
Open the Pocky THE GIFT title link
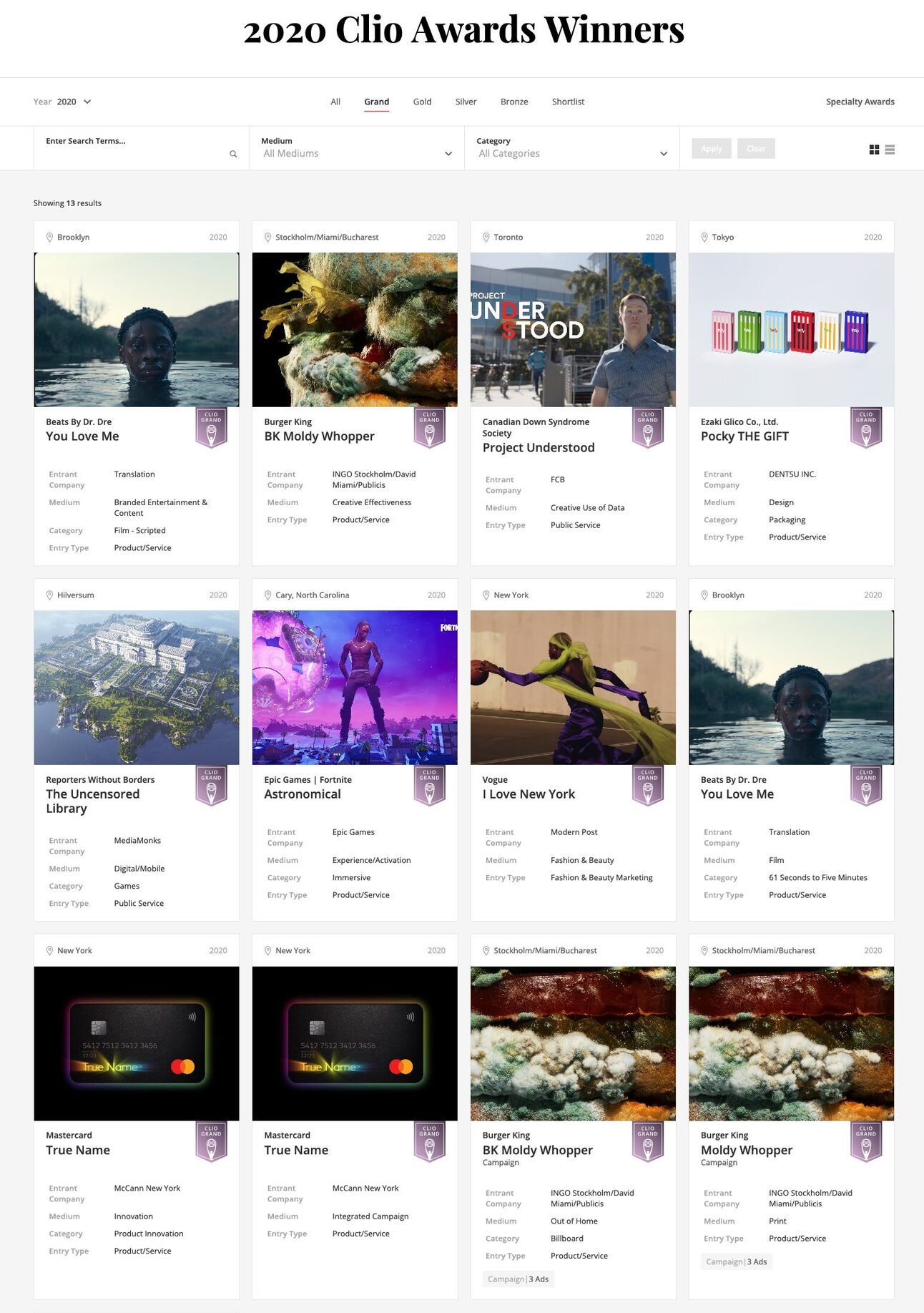744,436
